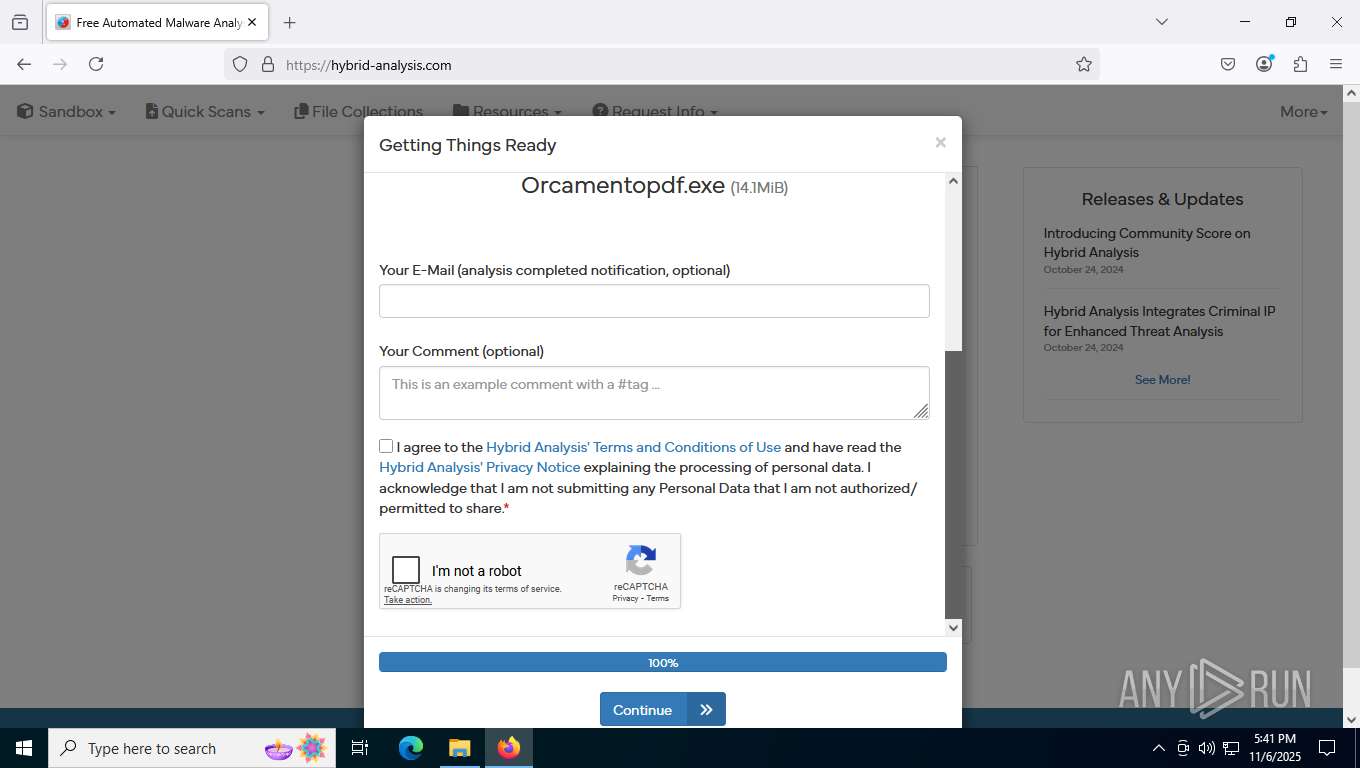Click the Continue button
The image size is (1360, 768).
point(662,709)
